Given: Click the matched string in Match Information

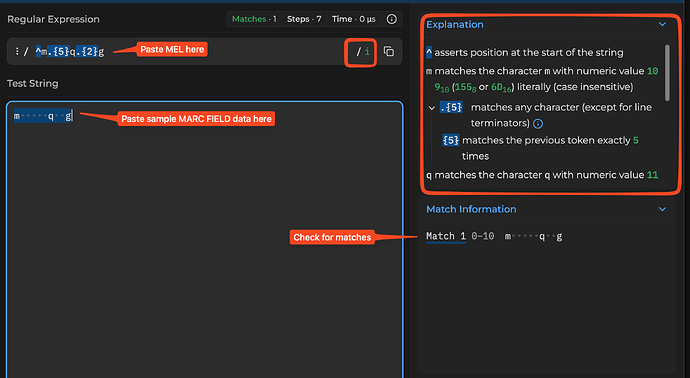Looking at the screenshot, I should point(533,237).
